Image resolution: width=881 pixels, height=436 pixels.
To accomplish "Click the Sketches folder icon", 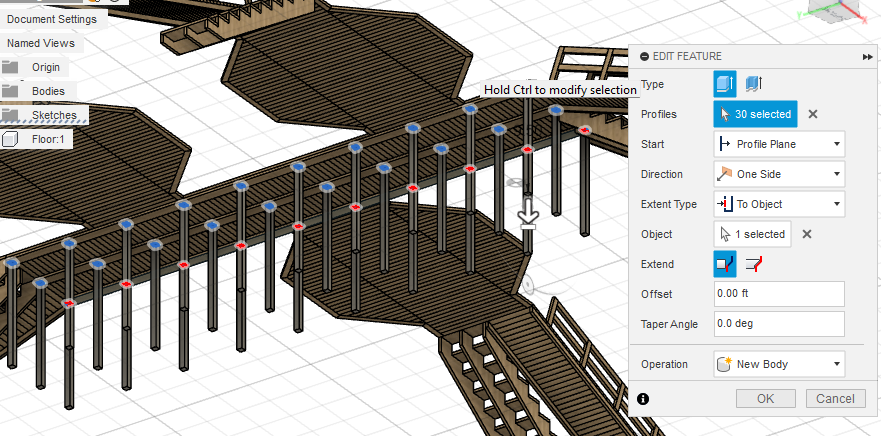I will [10, 115].
